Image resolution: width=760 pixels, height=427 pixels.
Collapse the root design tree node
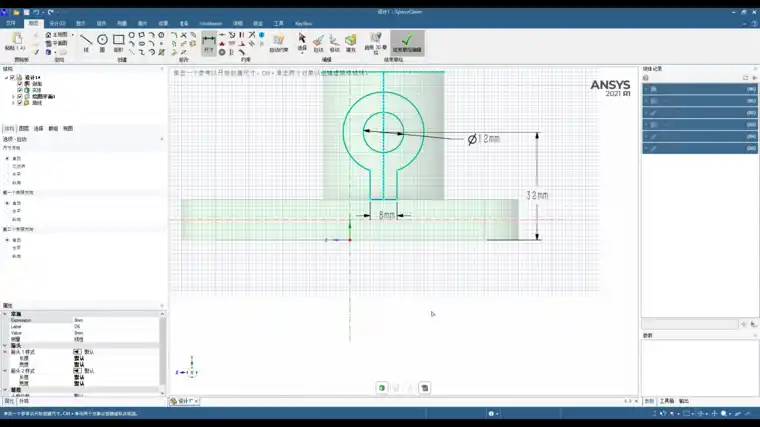tap(7, 78)
